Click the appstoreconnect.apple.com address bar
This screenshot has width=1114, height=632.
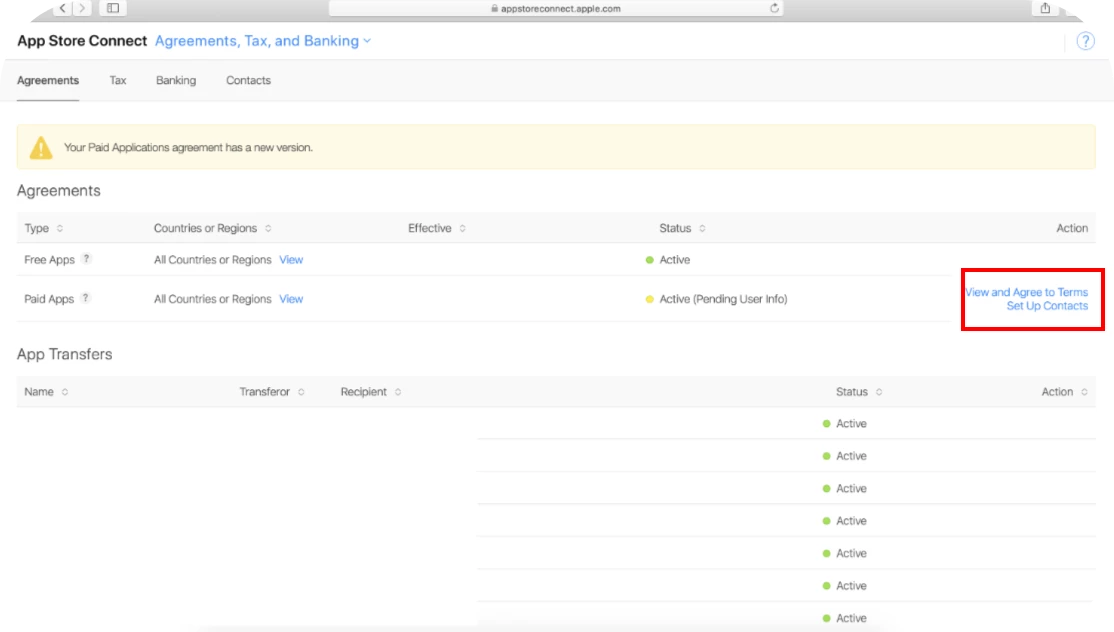[x=557, y=8]
